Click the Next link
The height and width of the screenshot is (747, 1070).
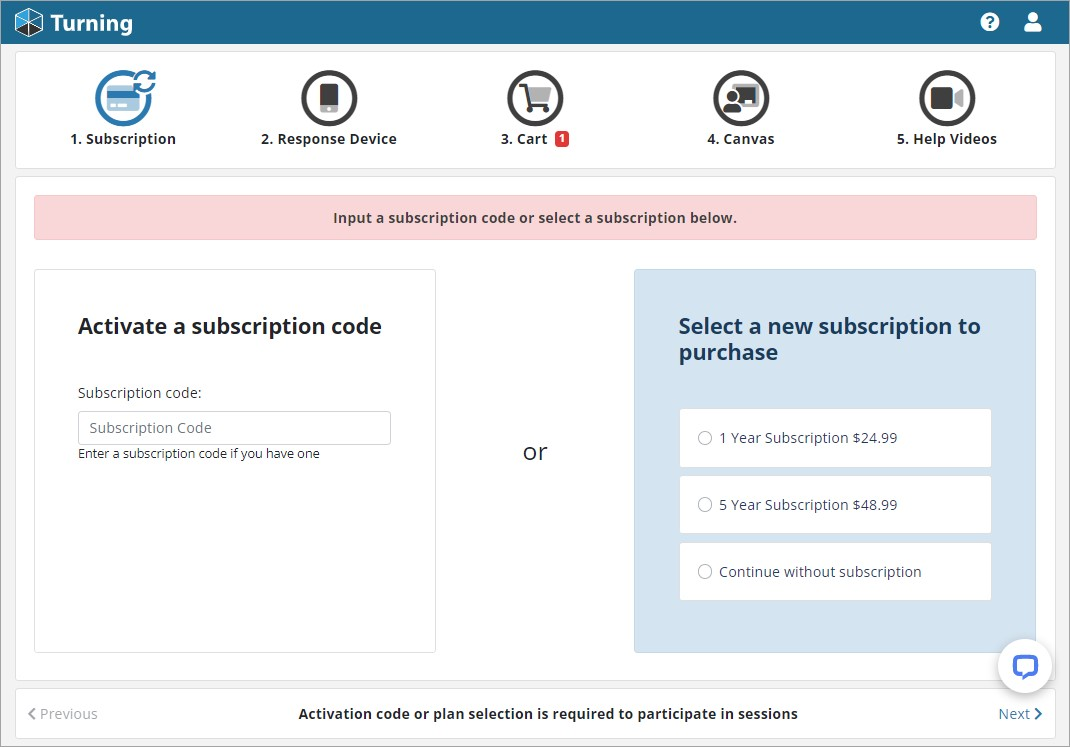click(x=1020, y=714)
